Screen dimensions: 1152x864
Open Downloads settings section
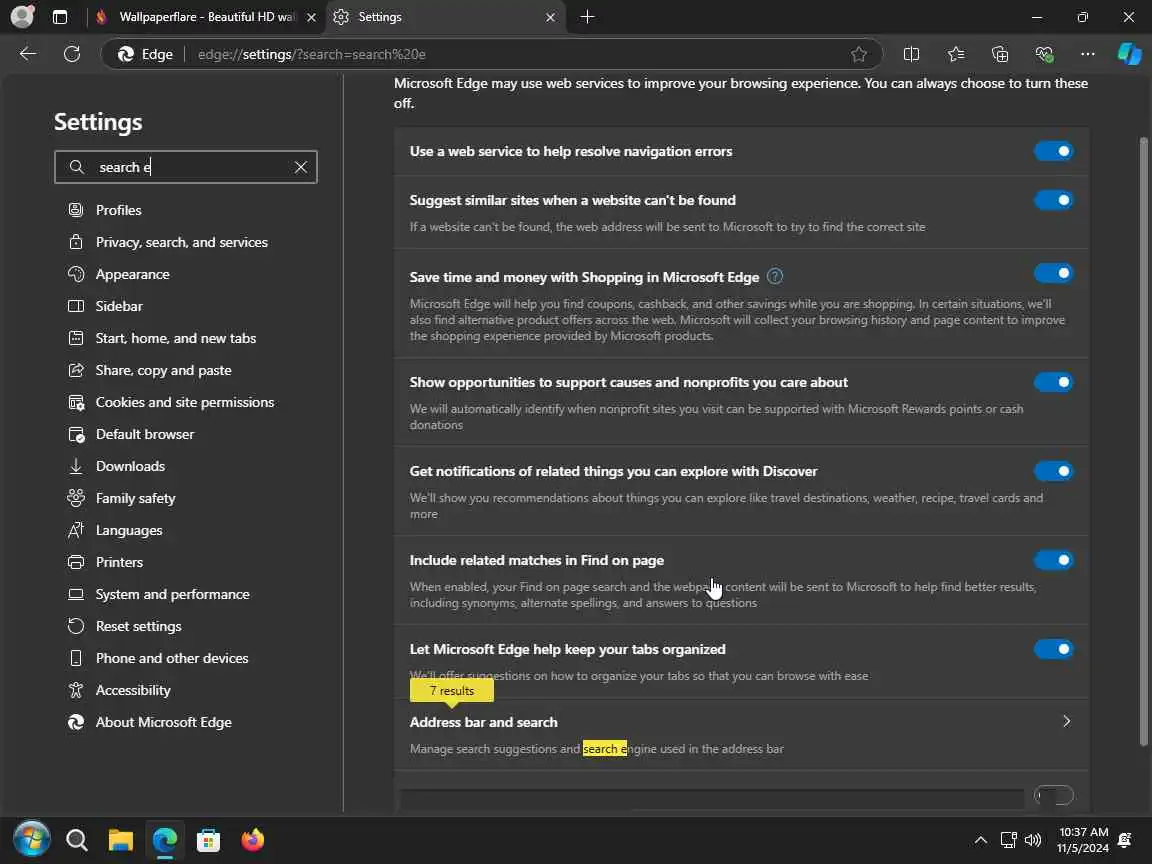coord(130,466)
